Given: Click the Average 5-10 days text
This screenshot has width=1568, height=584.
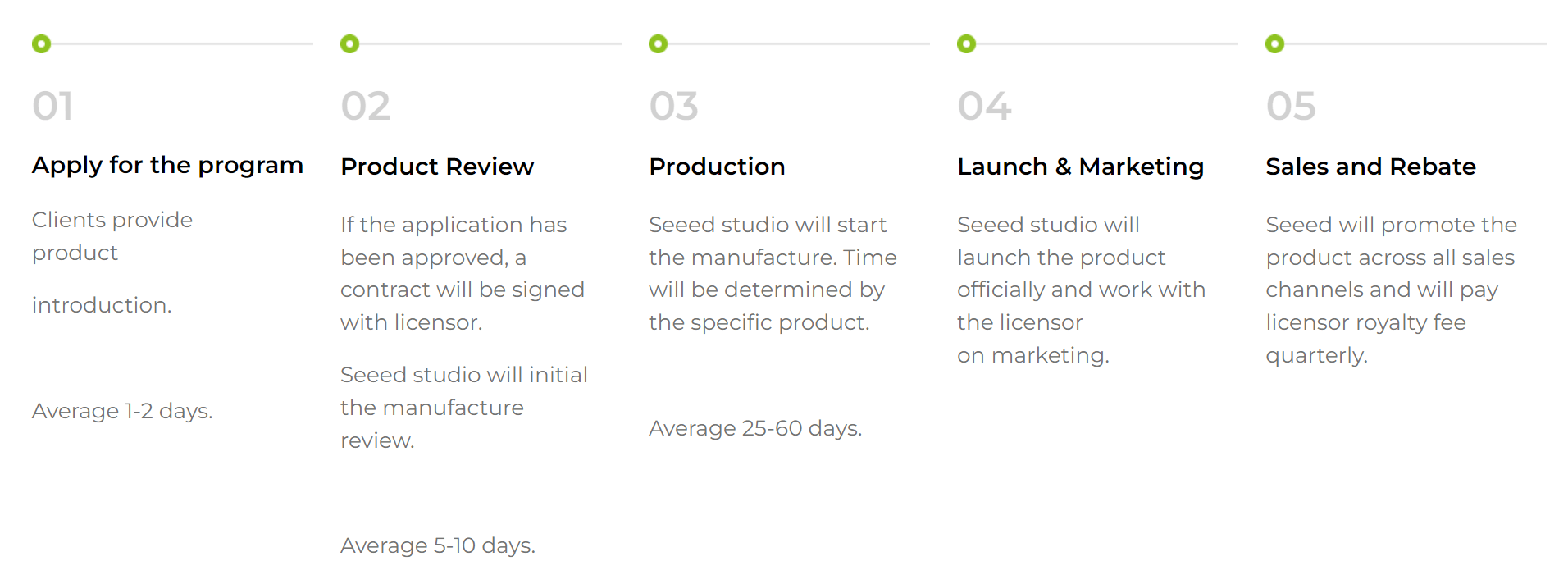Looking at the screenshot, I should pyautogui.click(x=438, y=545).
